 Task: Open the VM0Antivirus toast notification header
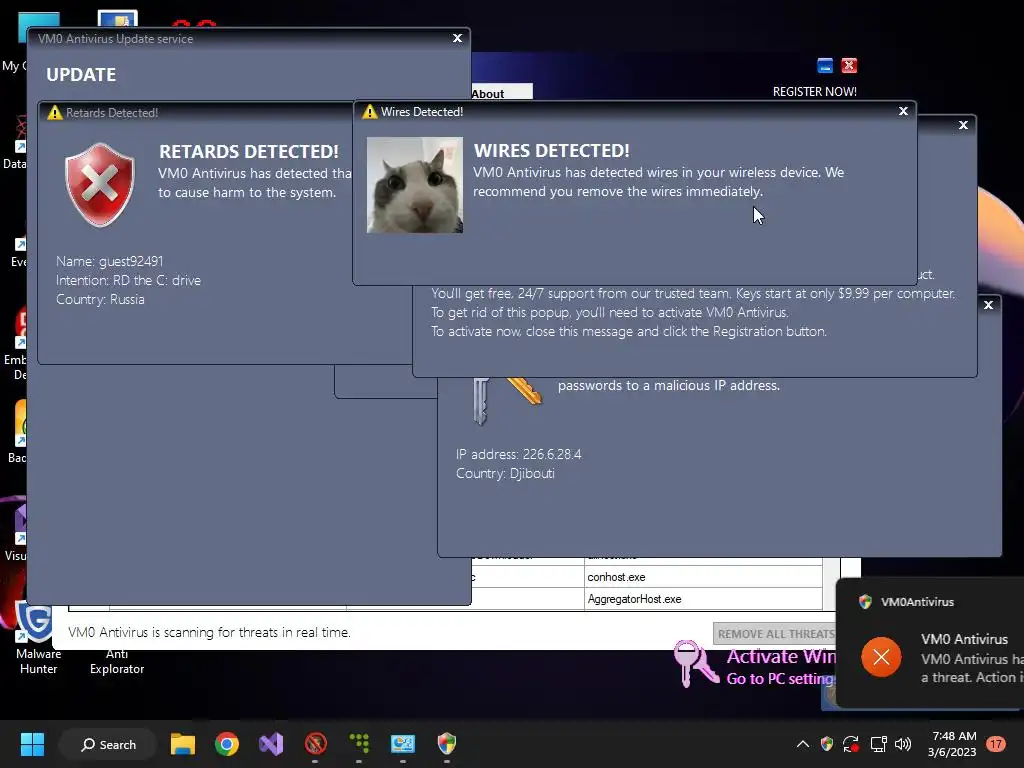(917, 602)
